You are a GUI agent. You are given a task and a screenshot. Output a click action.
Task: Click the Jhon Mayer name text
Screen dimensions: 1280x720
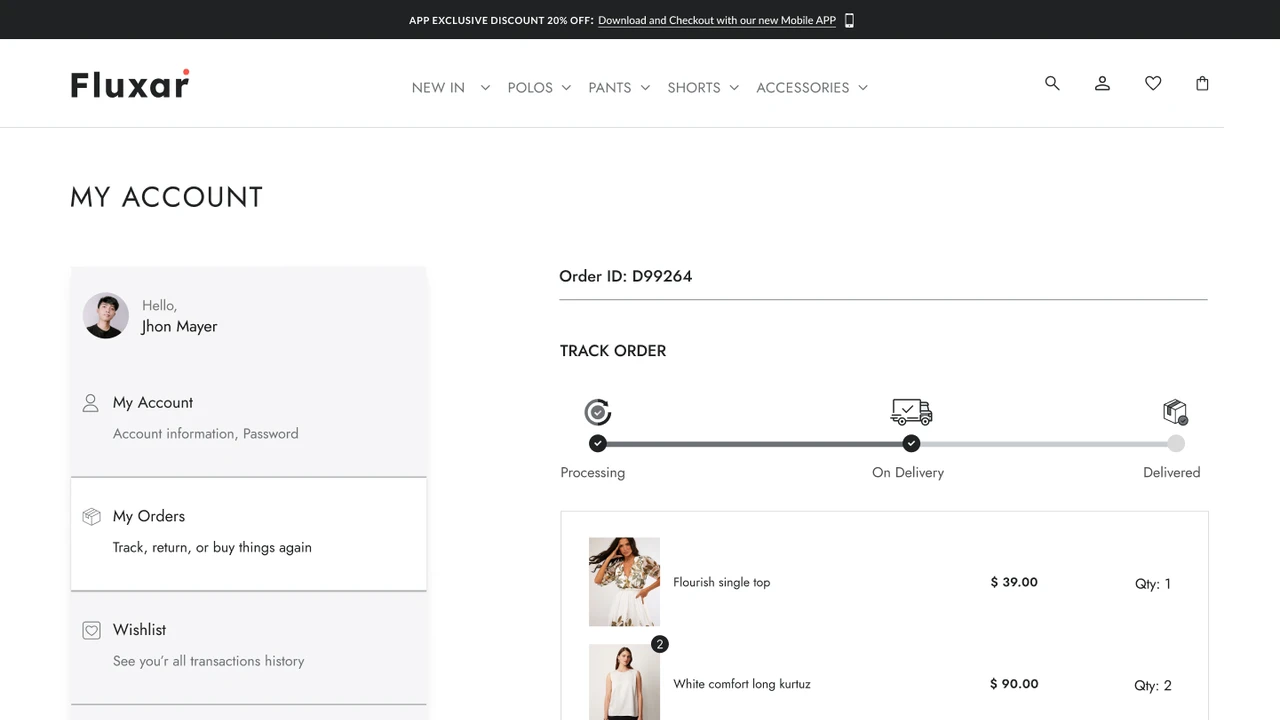click(179, 327)
